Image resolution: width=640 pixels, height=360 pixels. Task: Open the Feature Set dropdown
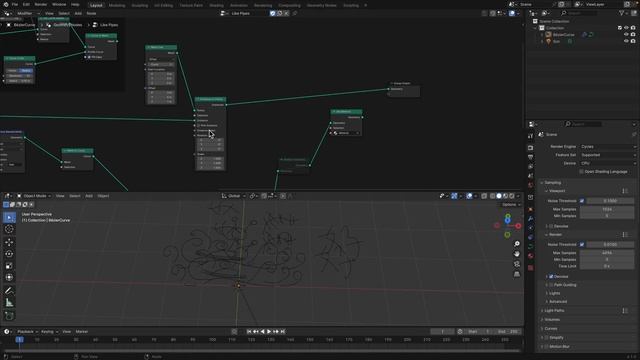(x=608, y=155)
